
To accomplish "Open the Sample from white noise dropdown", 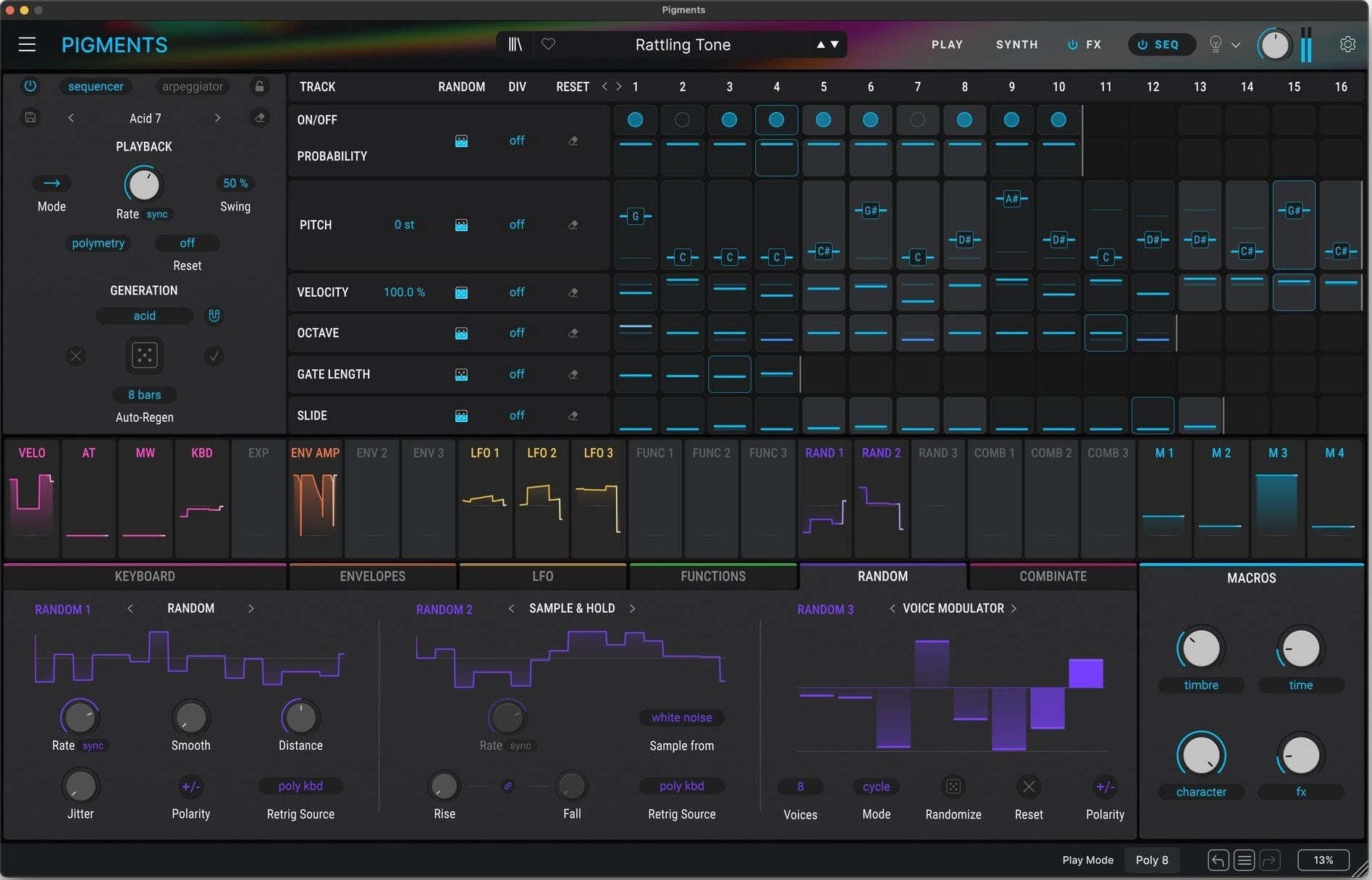I will pos(681,717).
